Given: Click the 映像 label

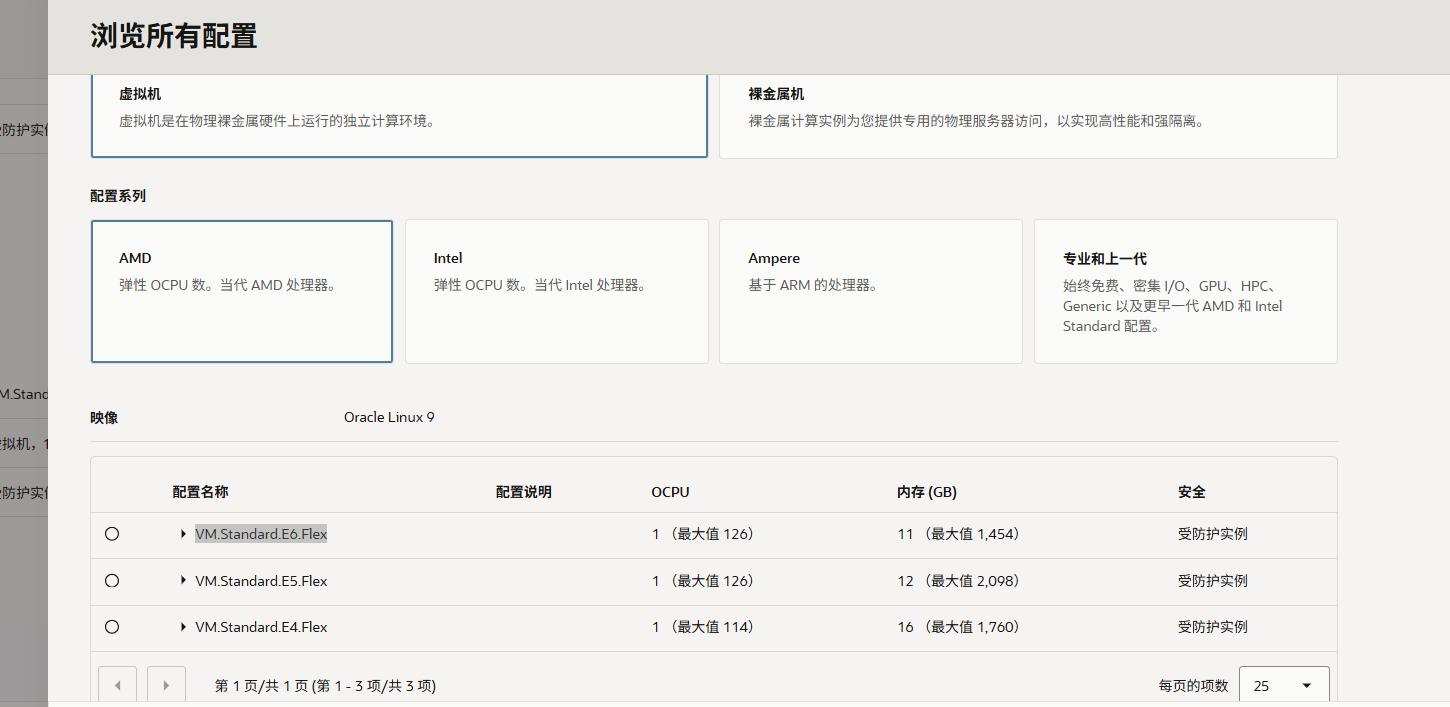Looking at the screenshot, I should 104,418.
